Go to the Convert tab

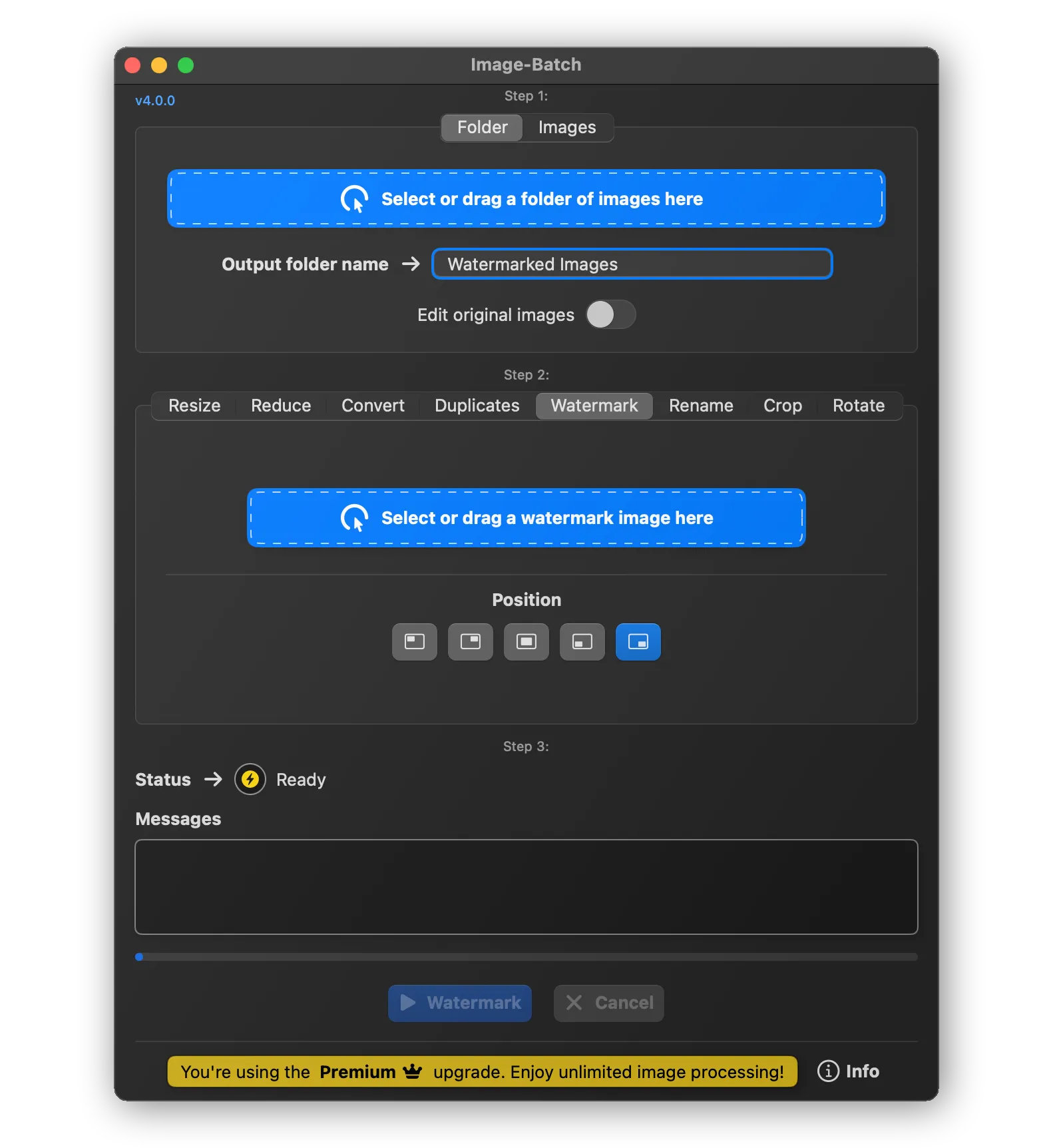coord(373,406)
